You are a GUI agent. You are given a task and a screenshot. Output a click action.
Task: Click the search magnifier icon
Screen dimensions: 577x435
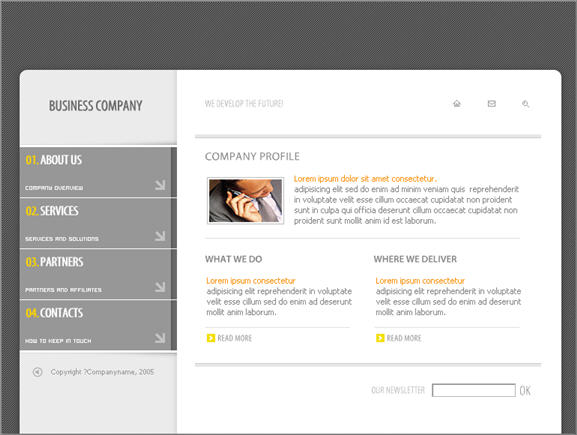tap(525, 104)
